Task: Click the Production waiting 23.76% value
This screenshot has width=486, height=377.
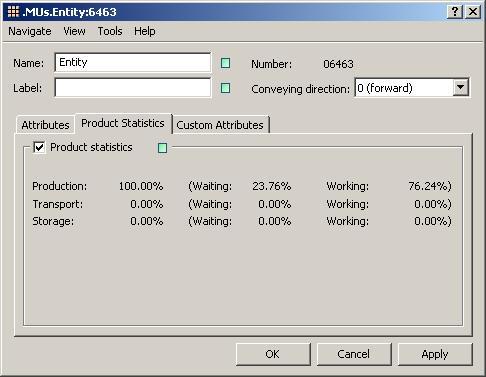Action: [x=272, y=186]
